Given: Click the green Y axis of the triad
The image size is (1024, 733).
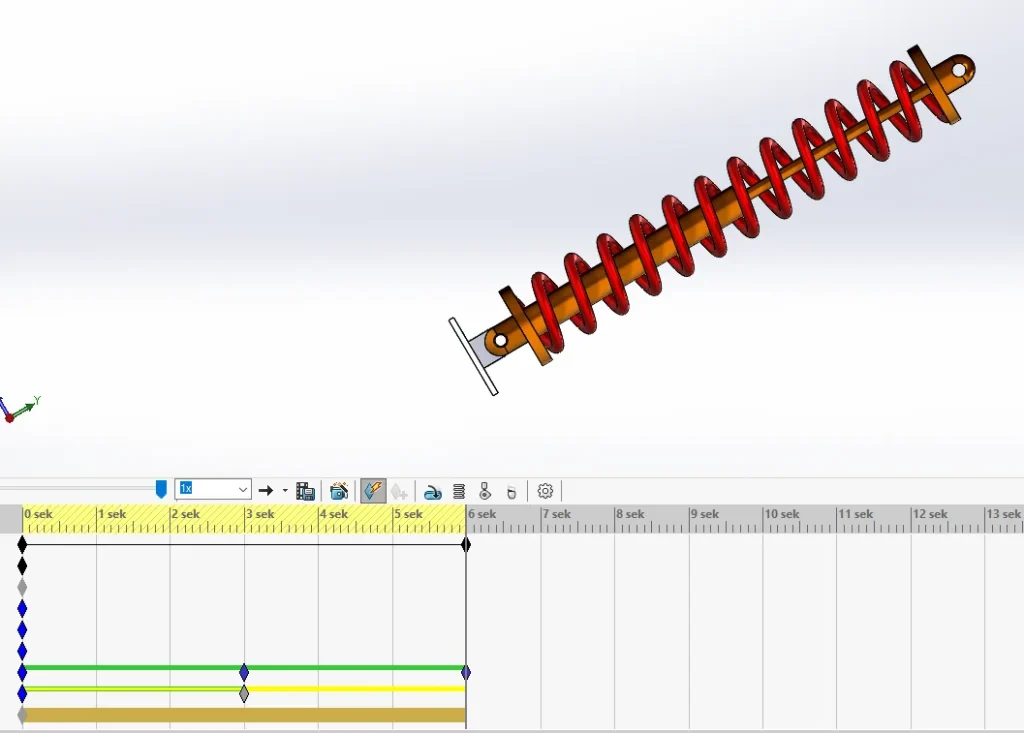Looking at the screenshot, I should (24, 408).
